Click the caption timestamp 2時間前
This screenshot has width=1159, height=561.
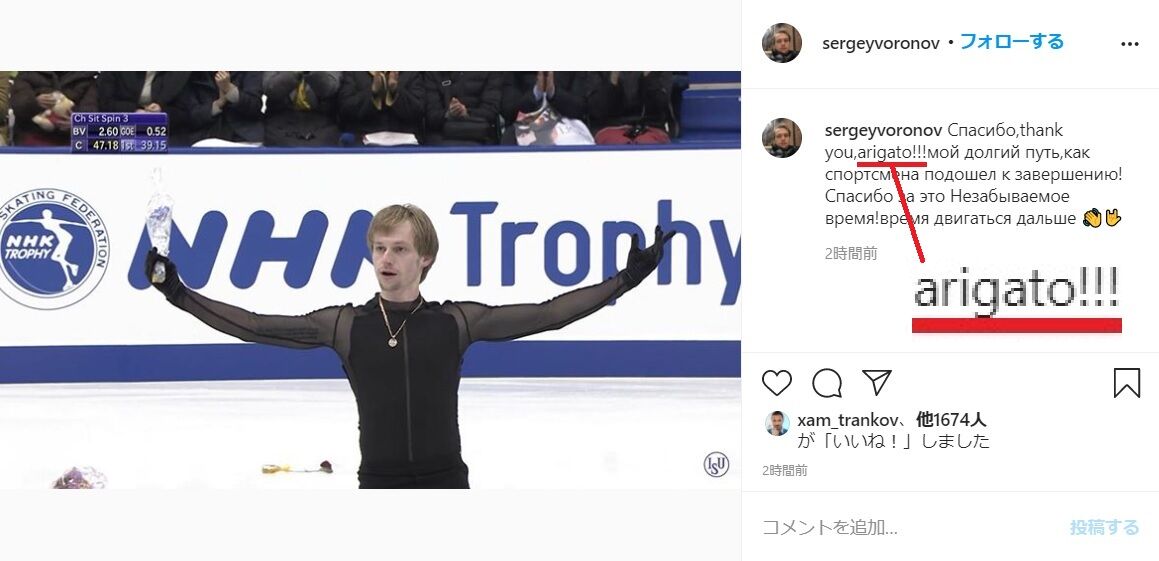coord(851,254)
